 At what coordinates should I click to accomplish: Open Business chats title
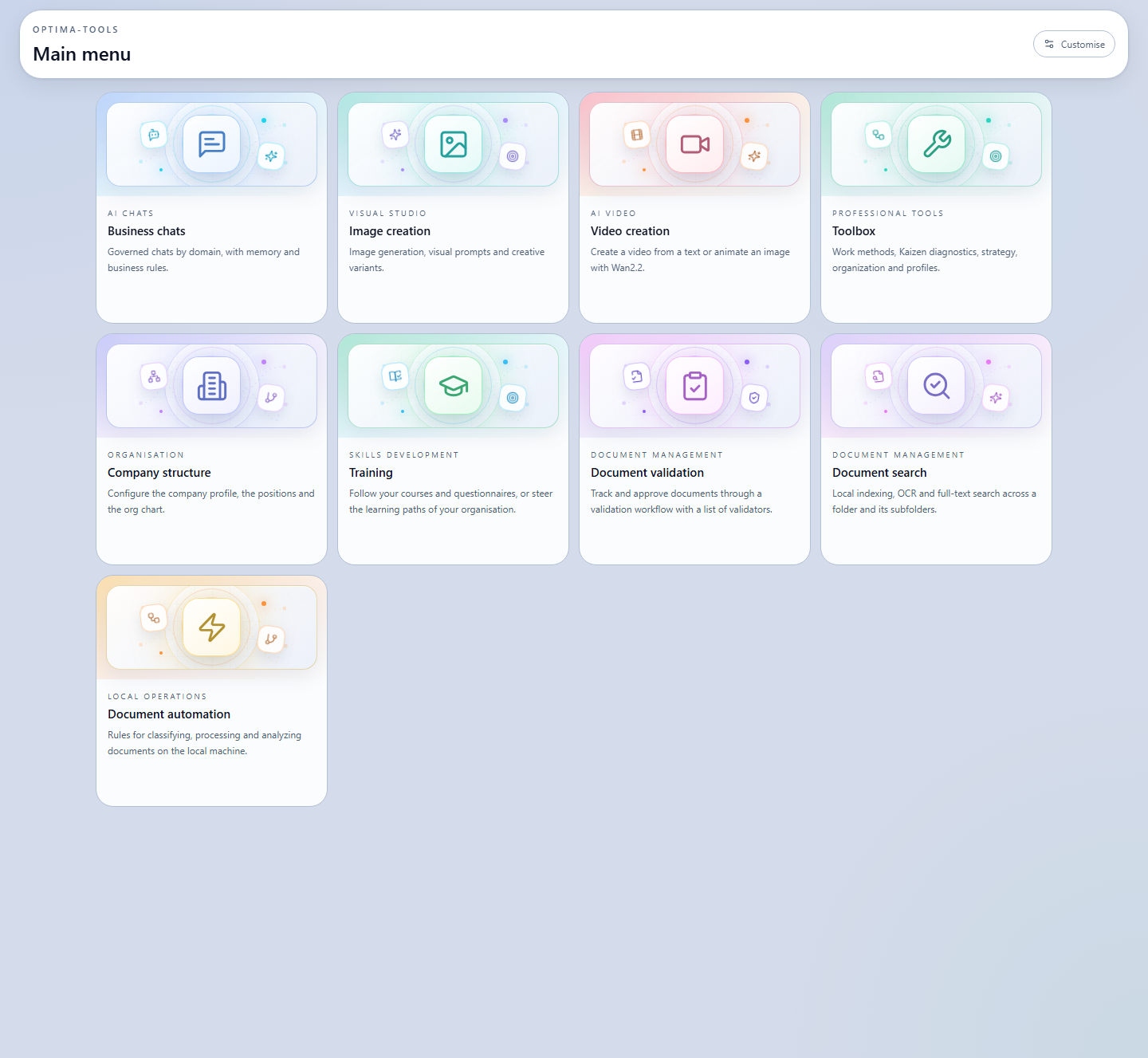click(147, 231)
